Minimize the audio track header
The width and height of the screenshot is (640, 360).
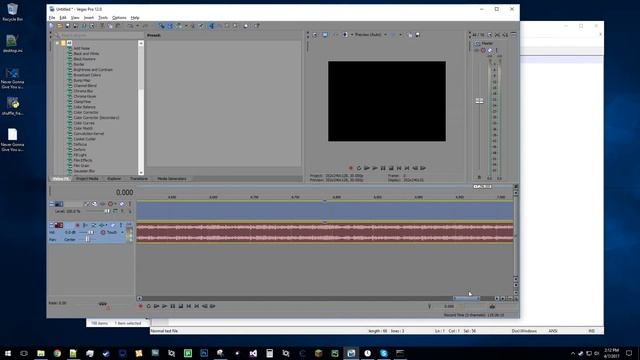tap(51, 225)
